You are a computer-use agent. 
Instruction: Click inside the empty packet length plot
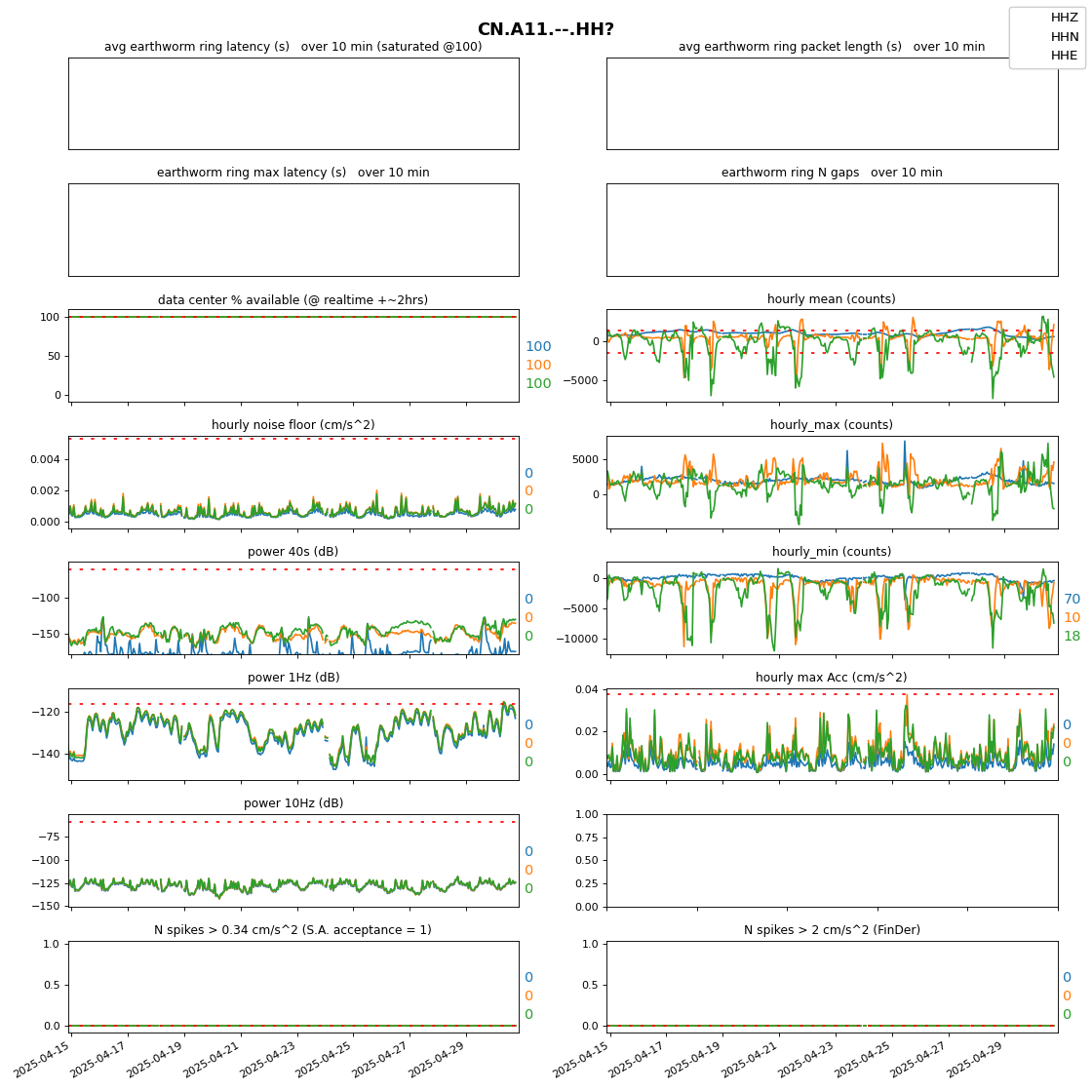[833, 103]
